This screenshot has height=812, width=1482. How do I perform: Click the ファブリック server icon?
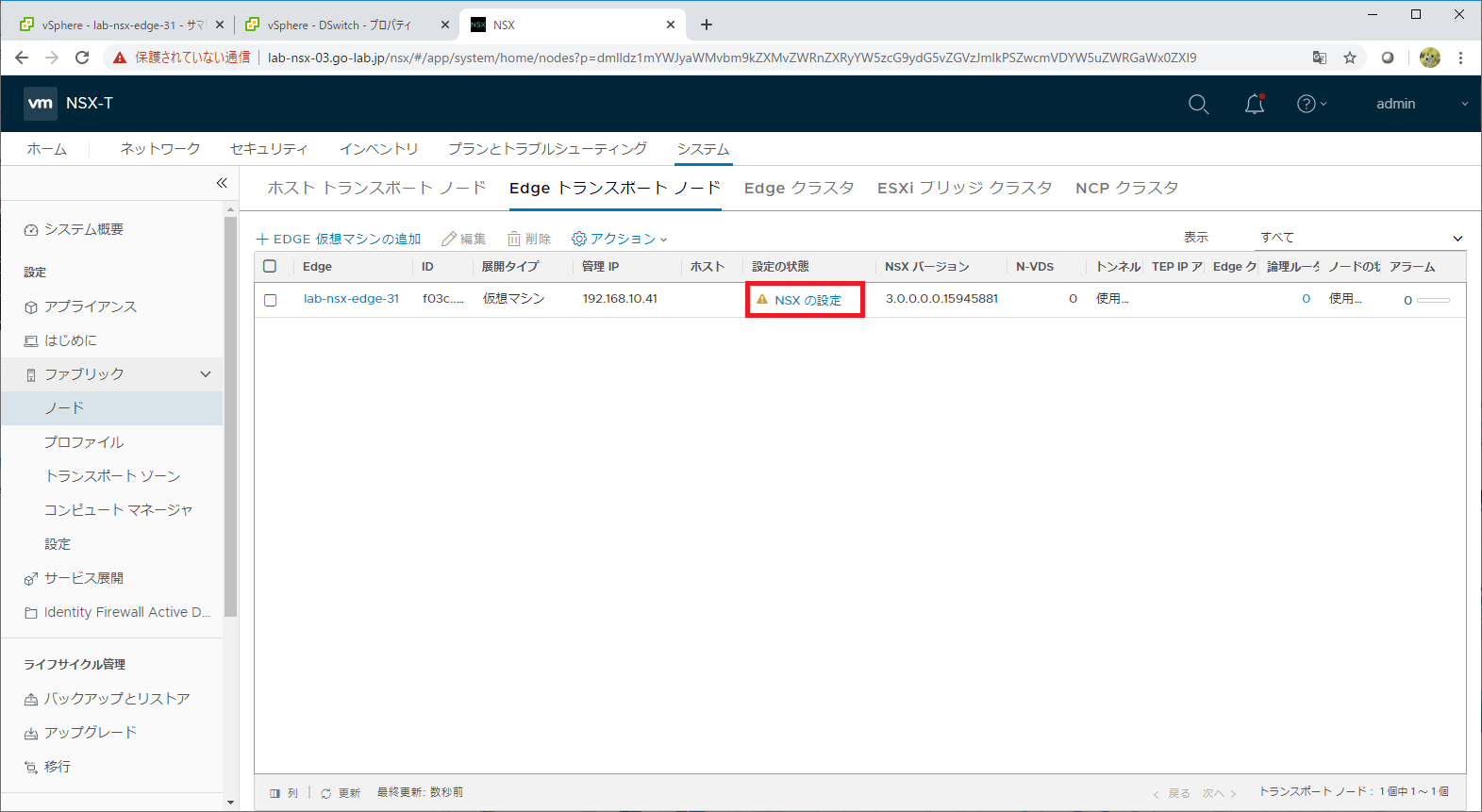31,375
